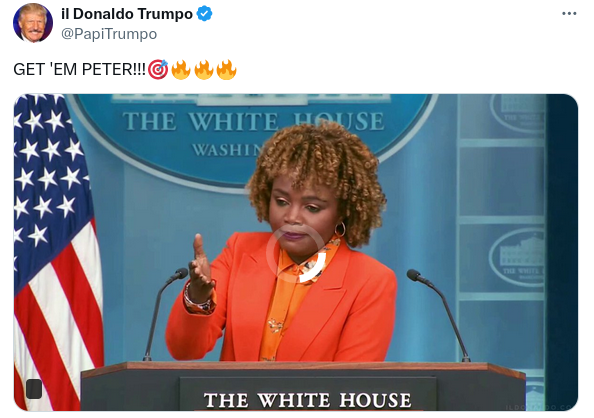Screen dimensions: 594x418
Task: Click the video loading spinner
Action: point(296,254)
